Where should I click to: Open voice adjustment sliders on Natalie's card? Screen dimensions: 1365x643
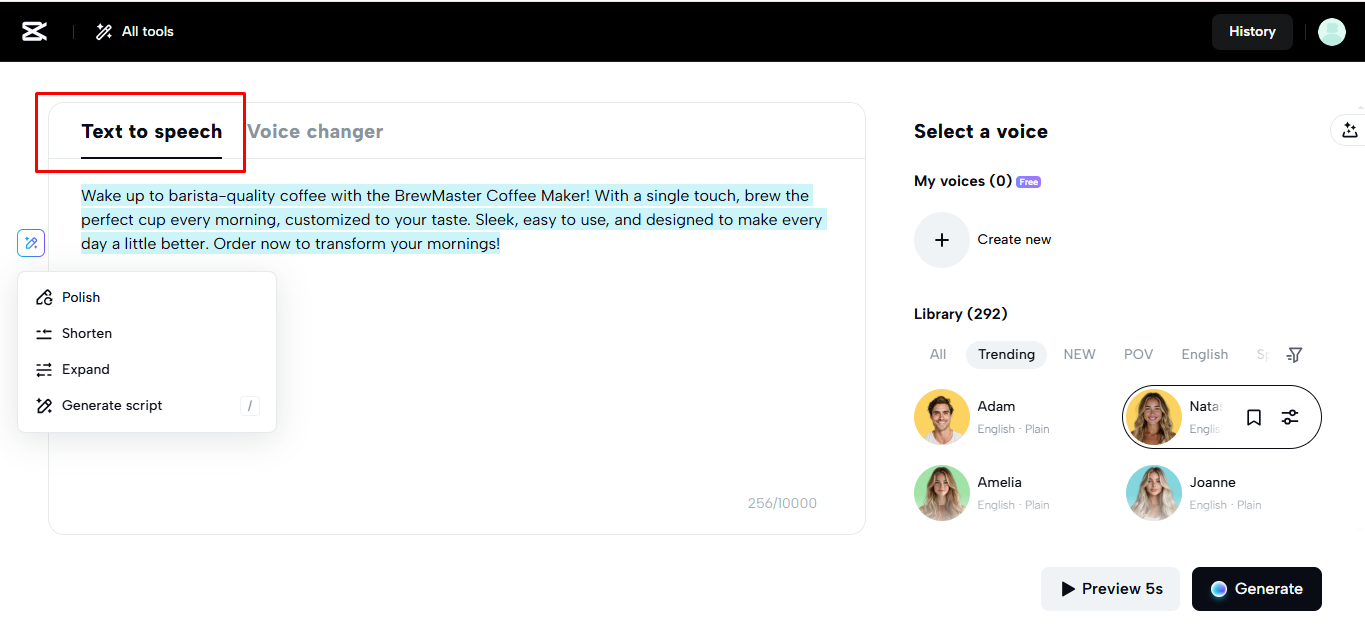click(x=1289, y=417)
